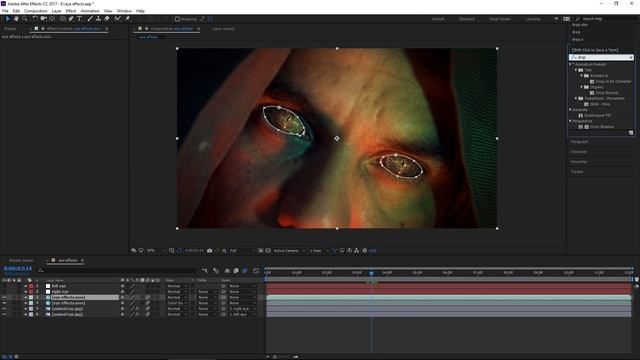Toggle visibility eye of layer 3 eye effects
Image resolution: width=640 pixels, height=360 pixels.
coord(4,298)
